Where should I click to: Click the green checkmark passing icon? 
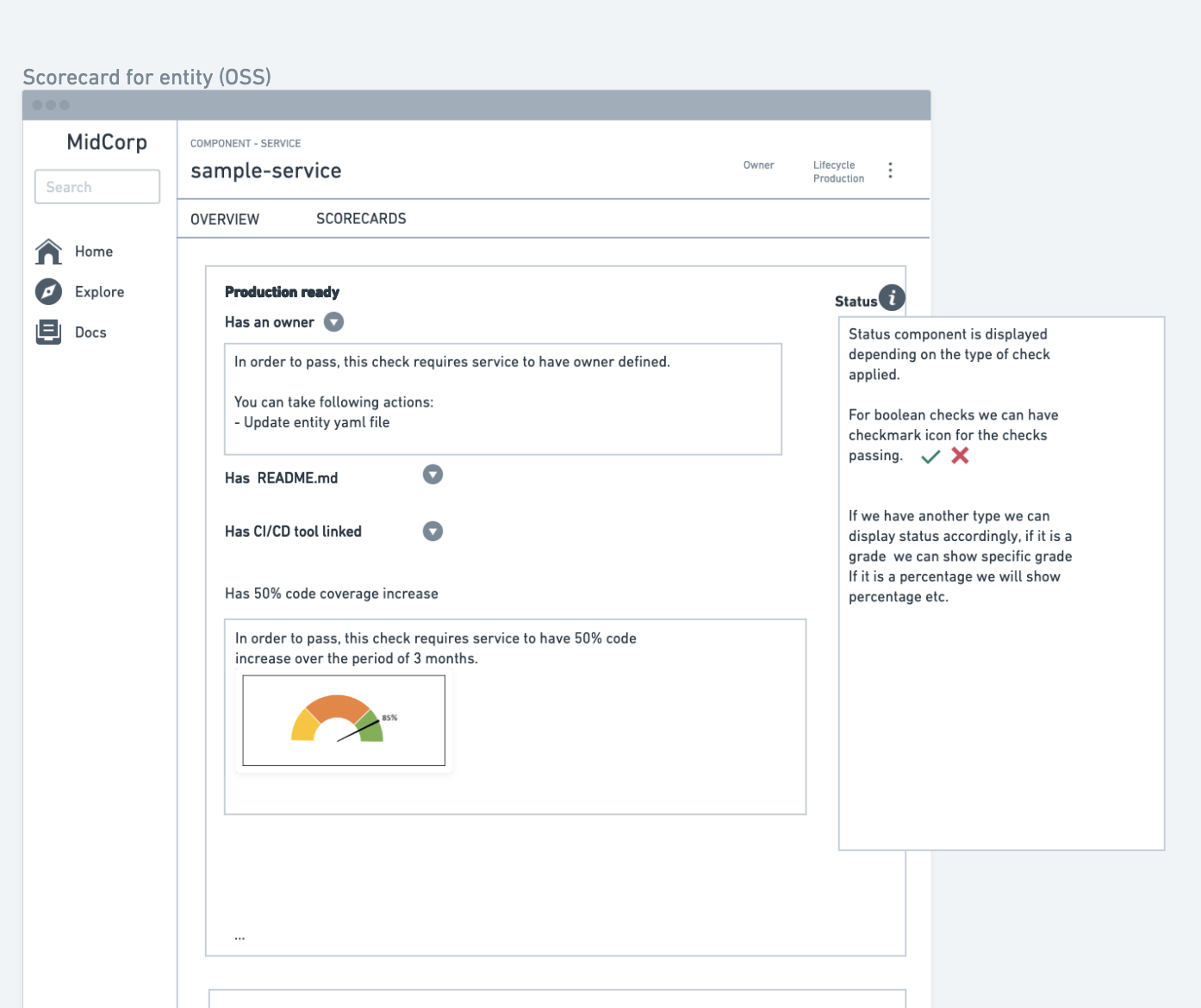click(930, 457)
